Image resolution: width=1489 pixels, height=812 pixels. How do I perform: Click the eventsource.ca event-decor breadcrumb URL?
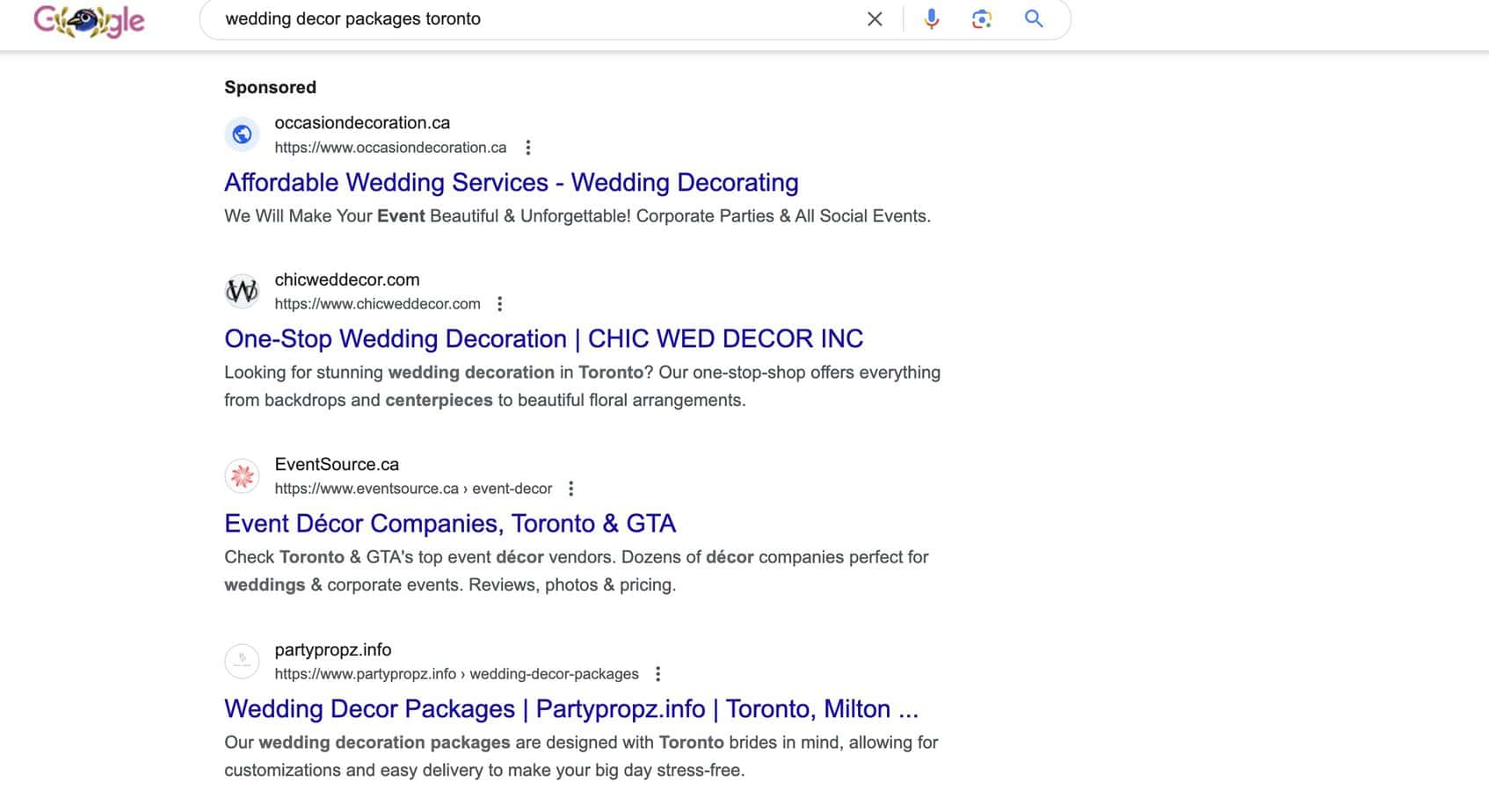[x=413, y=489]
